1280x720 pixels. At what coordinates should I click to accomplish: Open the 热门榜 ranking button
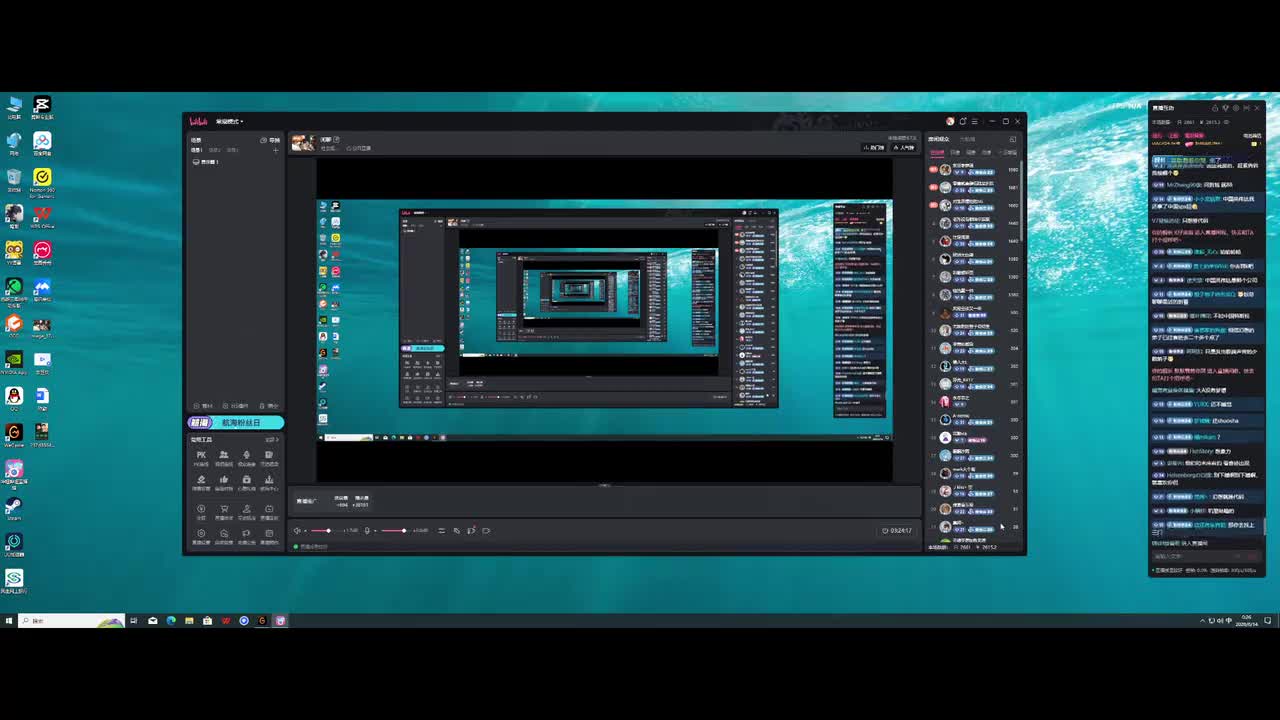874,148
